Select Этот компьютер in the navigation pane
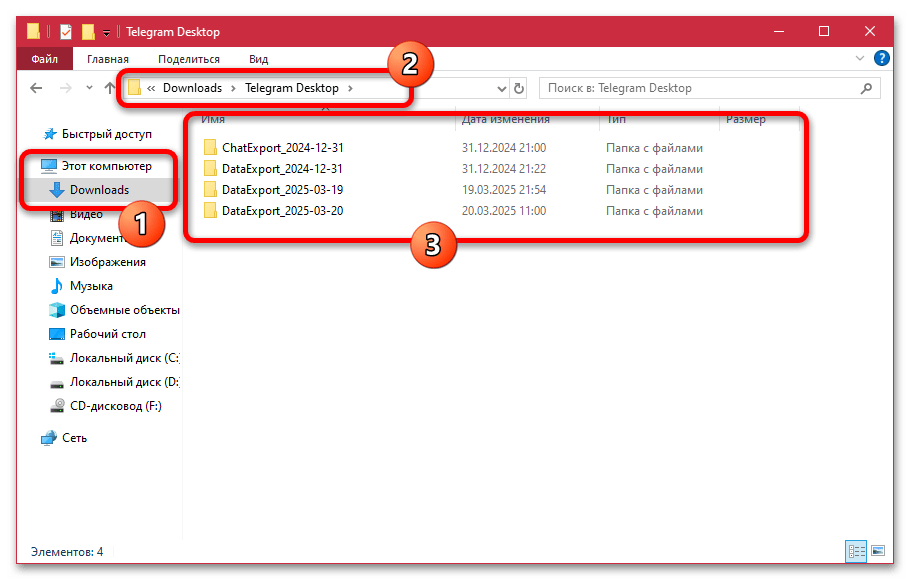 click(x=107, y=166)
